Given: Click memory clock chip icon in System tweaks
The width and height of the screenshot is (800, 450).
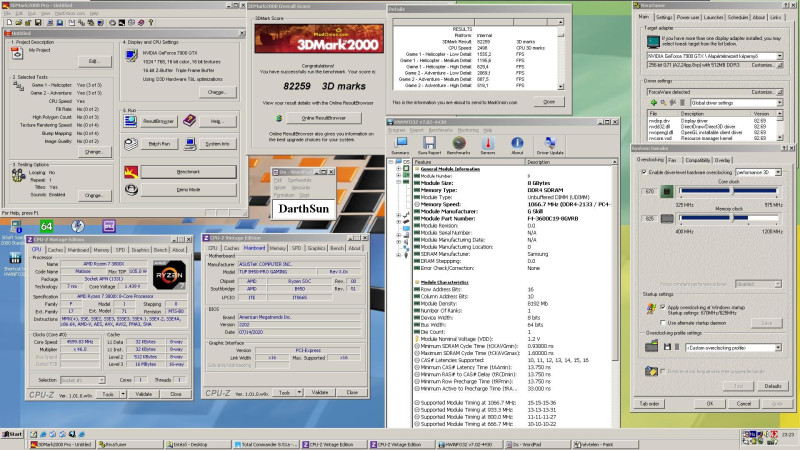Looking at the screenshot, I should coord(667,218).
